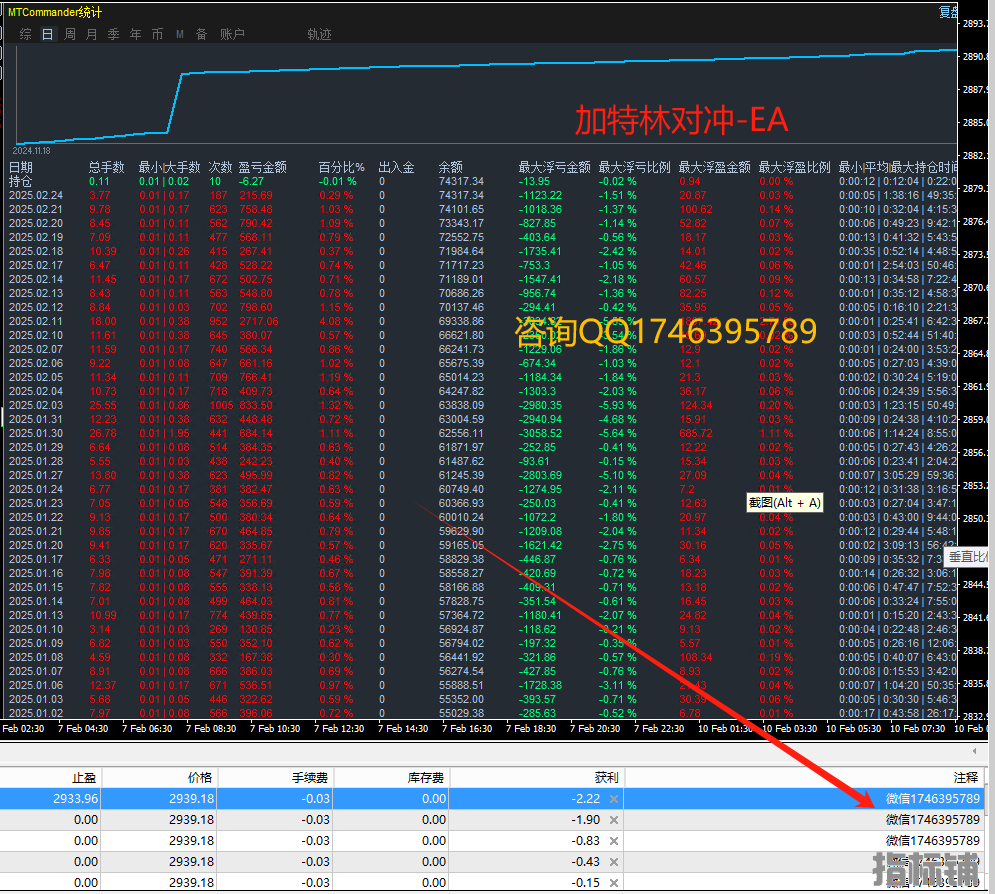Close the order with -0.15 profit
Image resolution: width=995 pixels, height=894 pixels.
[614, 883]
